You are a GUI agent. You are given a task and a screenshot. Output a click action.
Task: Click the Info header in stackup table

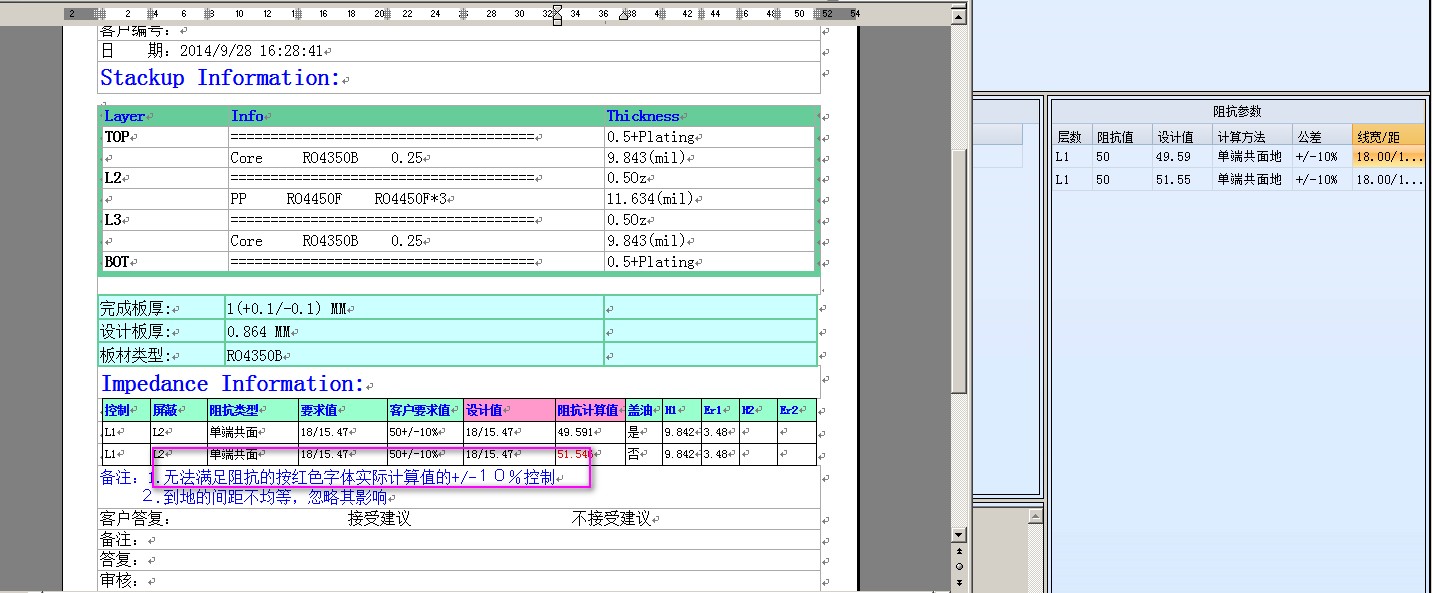coord(247,116)
